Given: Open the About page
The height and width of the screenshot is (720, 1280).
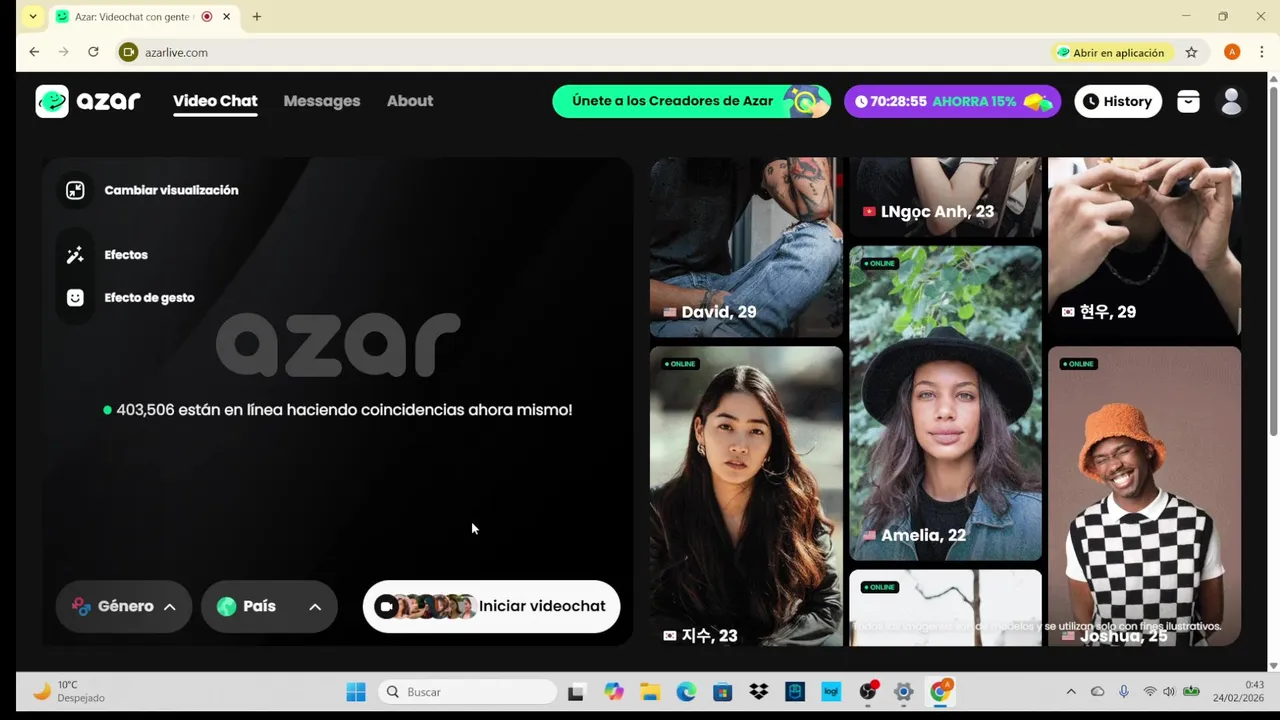Looking at the screenshot, I should [410, 101].
